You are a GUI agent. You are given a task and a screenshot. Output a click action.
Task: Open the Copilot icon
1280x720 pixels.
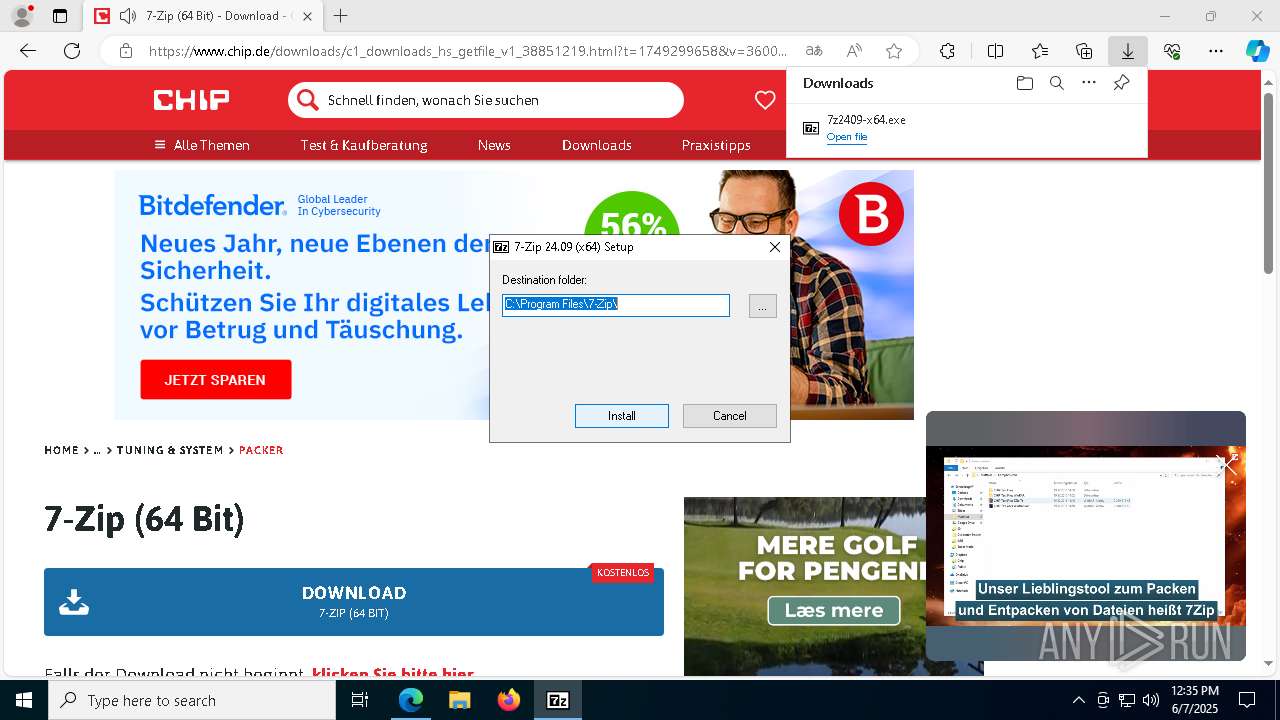coord(1257,51)
